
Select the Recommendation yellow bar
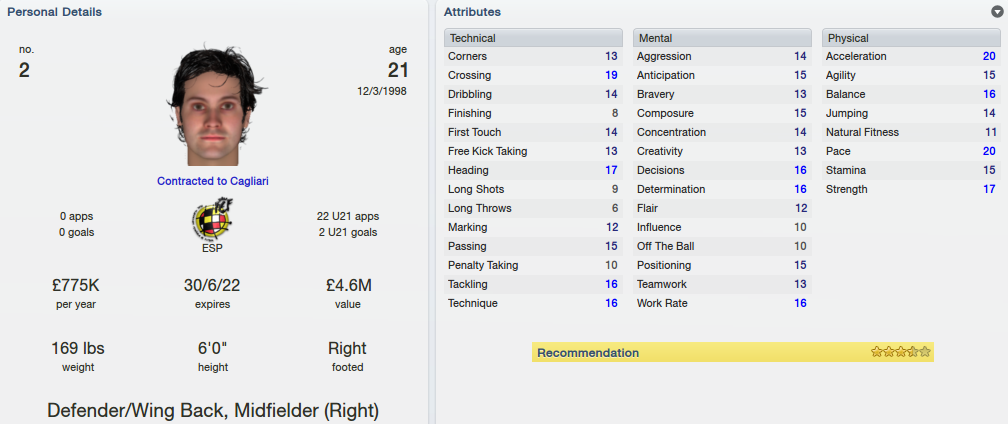[x=733, y=352]
